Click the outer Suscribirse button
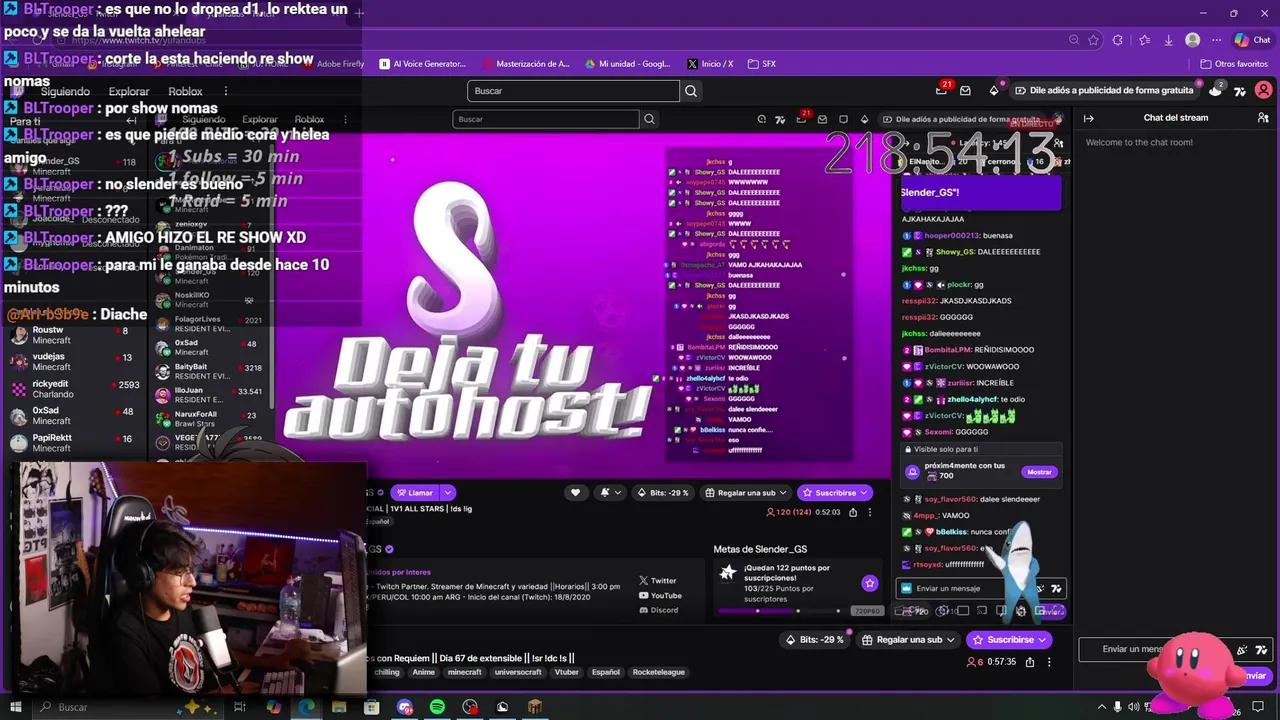This screenshot has height=720, width=1280. (1010, 639)
